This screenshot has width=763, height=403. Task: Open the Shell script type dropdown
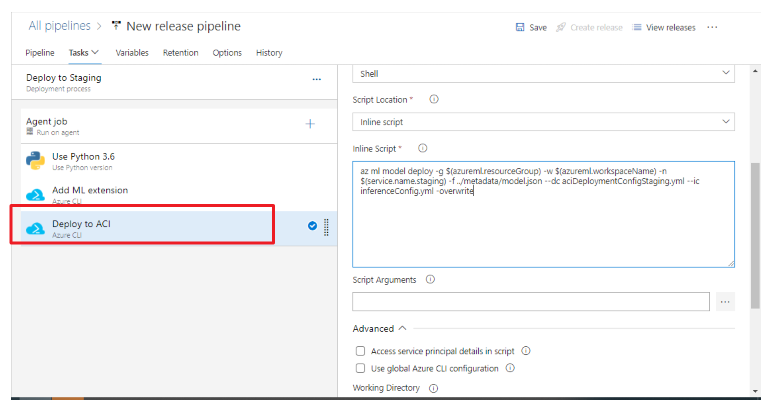(x=543, y=73)
